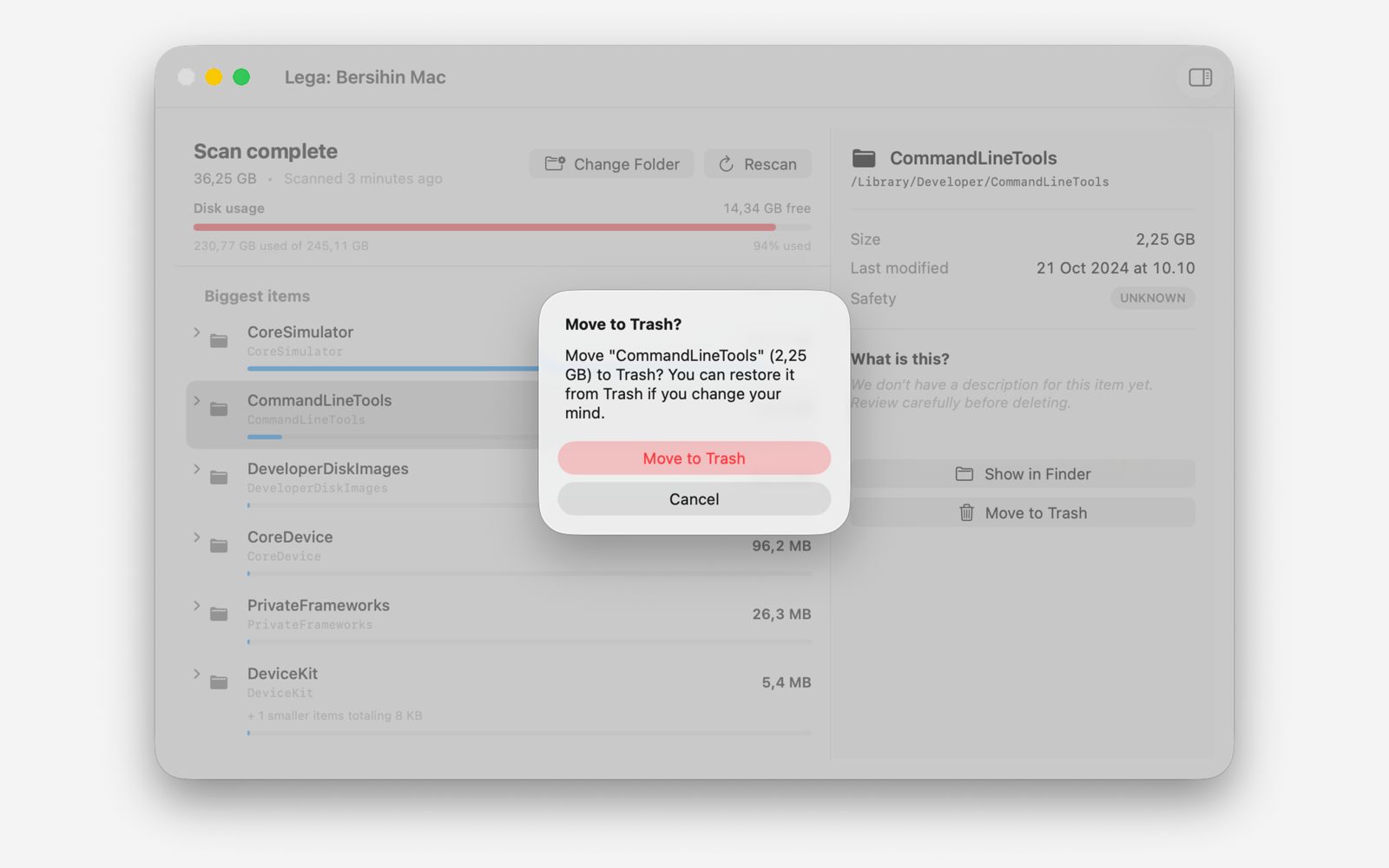The image size is (1389, 868).
Task: Click the UNKNOWN safety badge
Action: click(x=1152, y=298)
